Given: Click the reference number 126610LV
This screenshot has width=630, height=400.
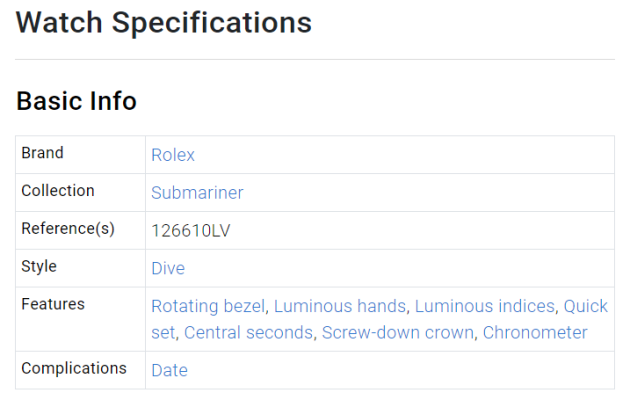Looking at the screenshot, I should [x=191, y=231].
